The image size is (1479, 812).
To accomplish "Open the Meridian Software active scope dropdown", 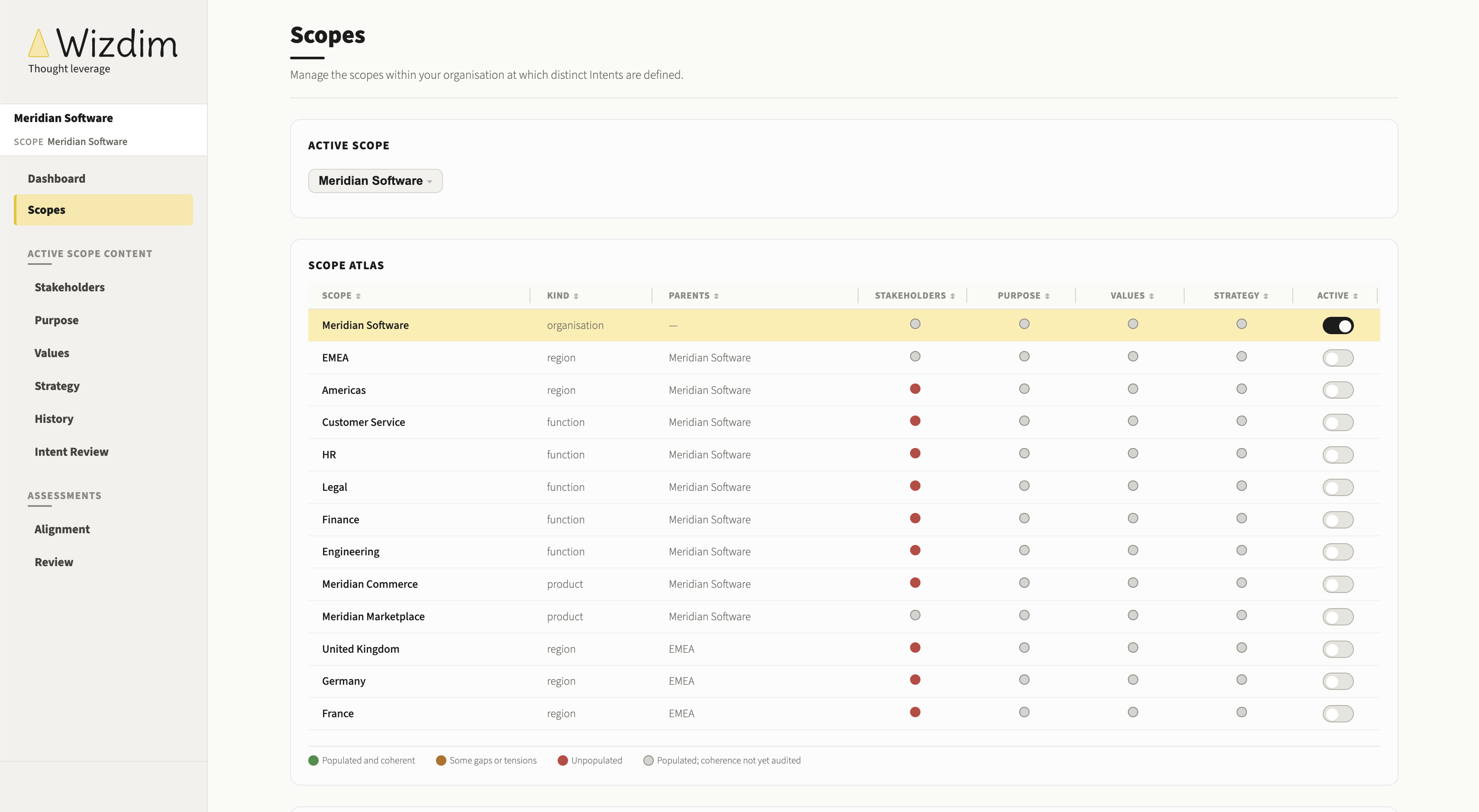I will pos(375,181).
